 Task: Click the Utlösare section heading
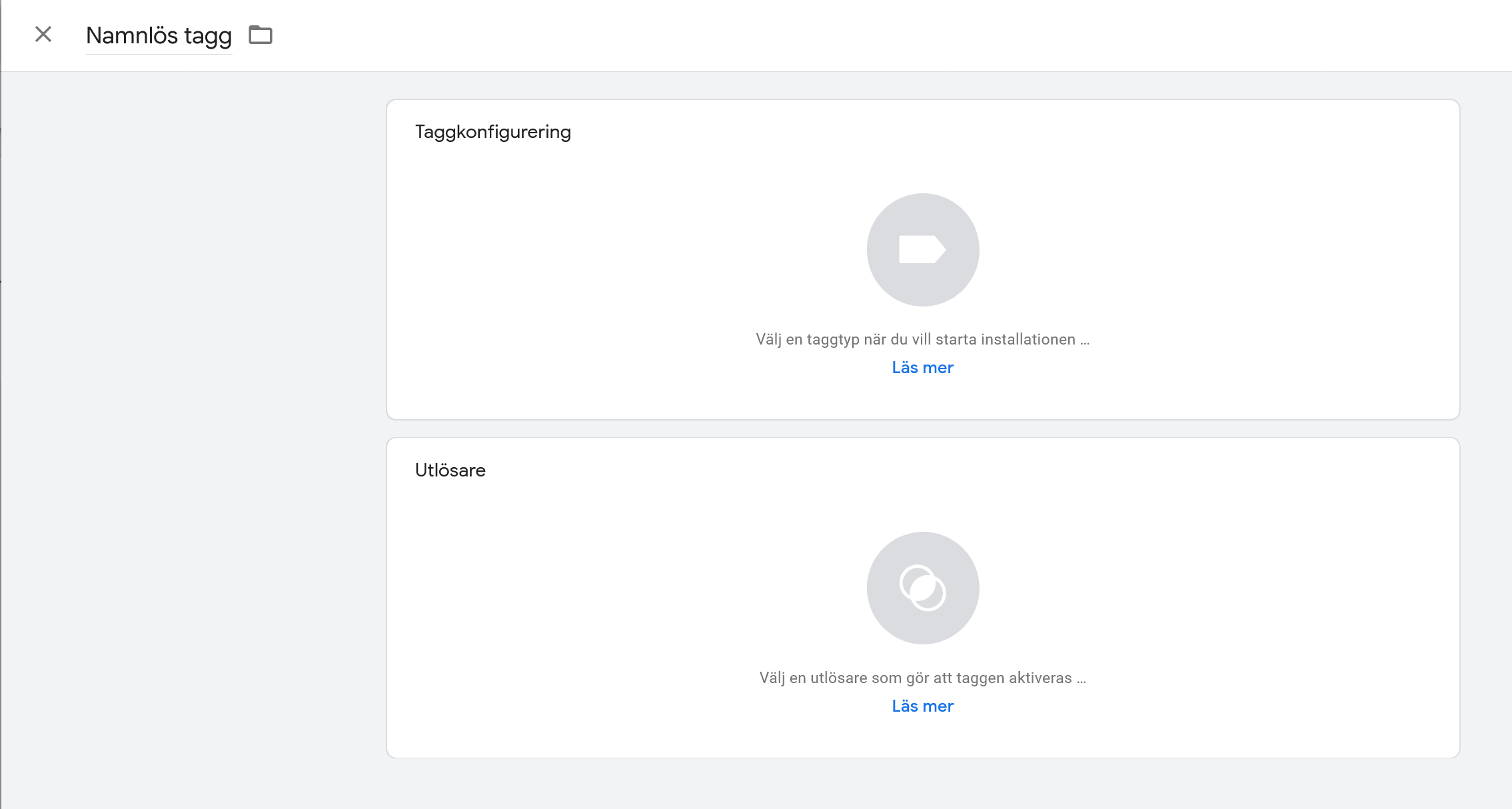(x=450, y=470)
